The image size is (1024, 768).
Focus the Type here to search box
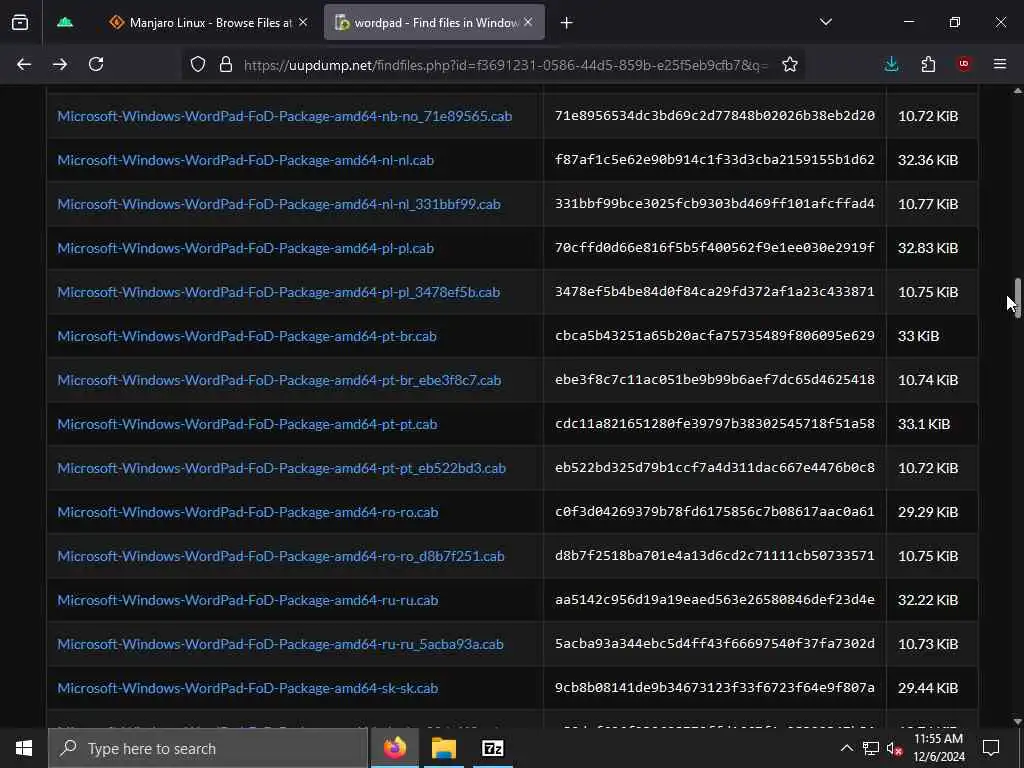pos(208,748)
